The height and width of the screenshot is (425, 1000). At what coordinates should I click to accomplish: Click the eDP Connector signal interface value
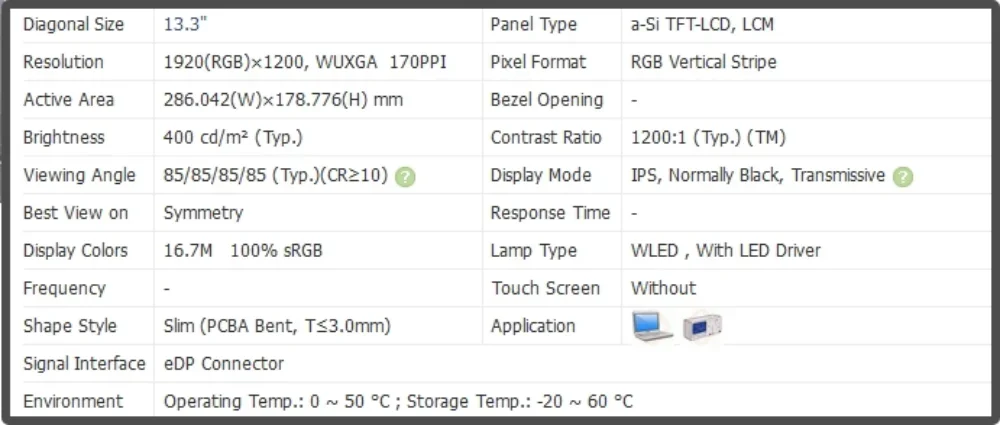[224, 363]
